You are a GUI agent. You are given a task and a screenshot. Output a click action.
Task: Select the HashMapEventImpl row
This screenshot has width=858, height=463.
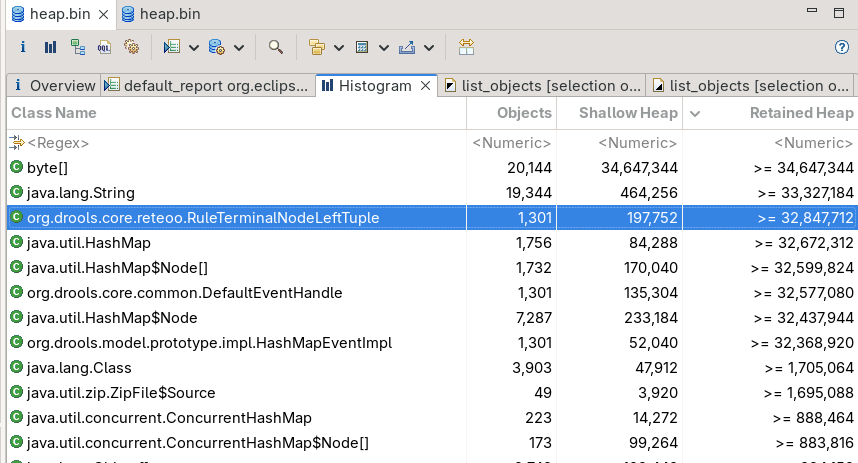click(432, 343)
